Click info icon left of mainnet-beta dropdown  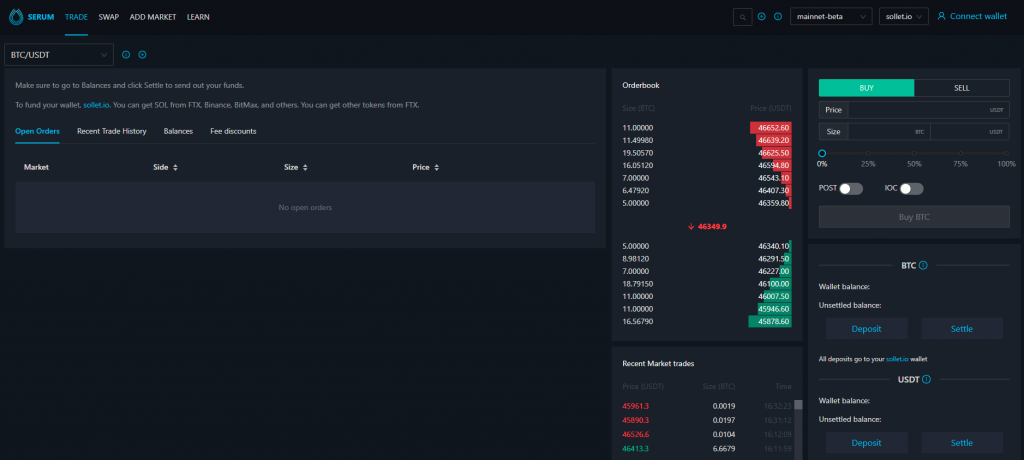(778, 17)
